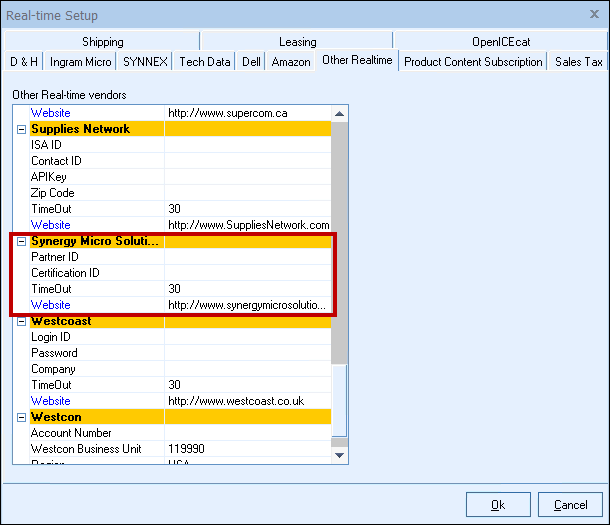The image size is (610, 525).
Task: Collapse the Westcon vendor group
Action: click(x=21, y=418)
